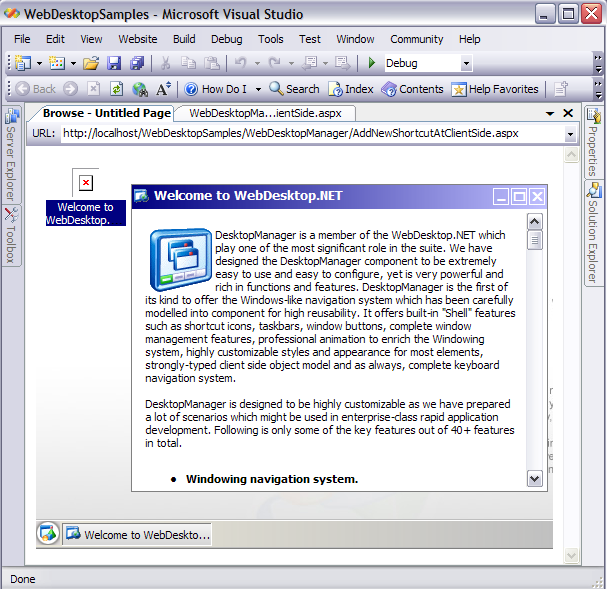Click the Search button in help toolbar
Screen dimensions: 607x589
pyautogui.click(x=294, y=89)
